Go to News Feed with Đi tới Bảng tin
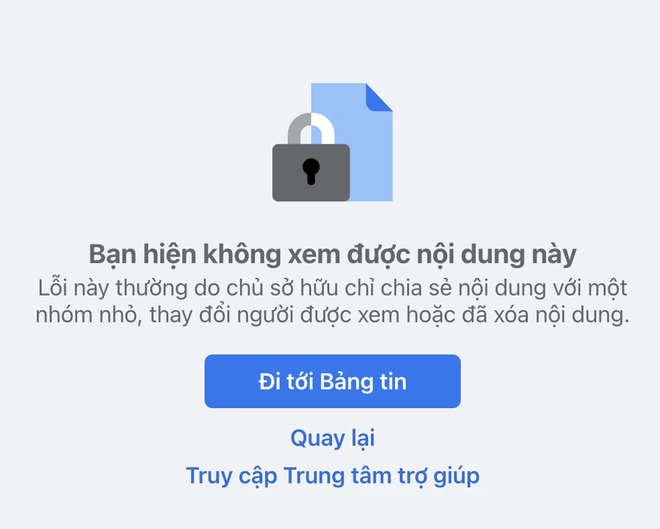660x529 pixels. [x=333, y=381]
